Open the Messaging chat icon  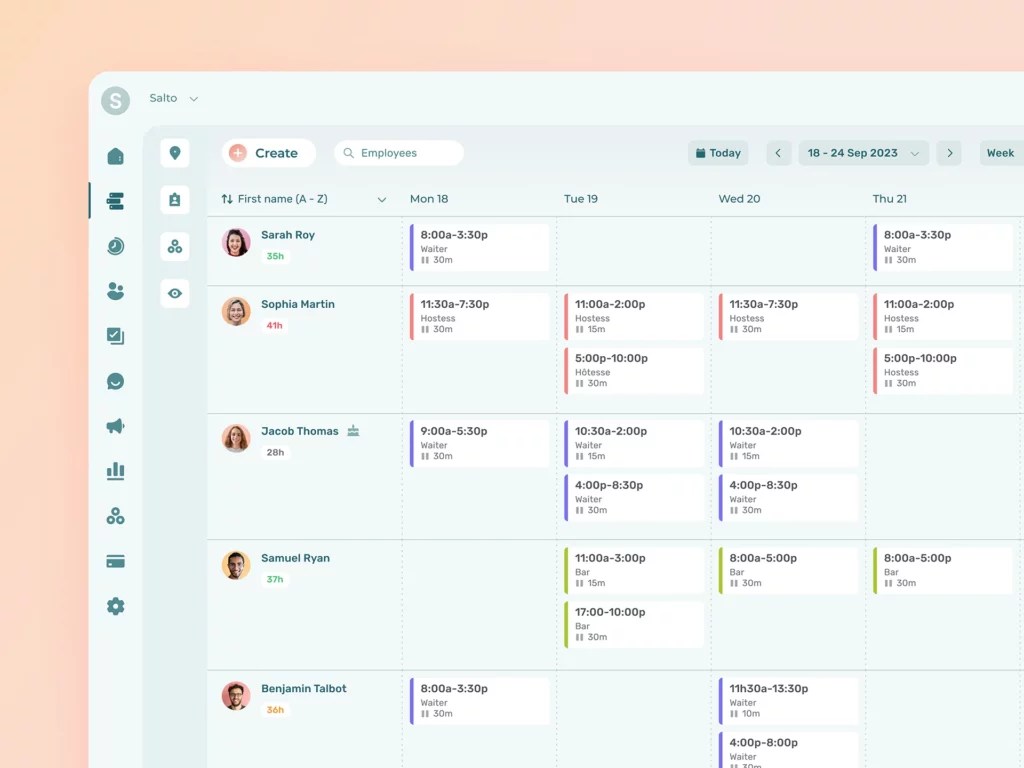pyautogui.click(x=115, y=381)
